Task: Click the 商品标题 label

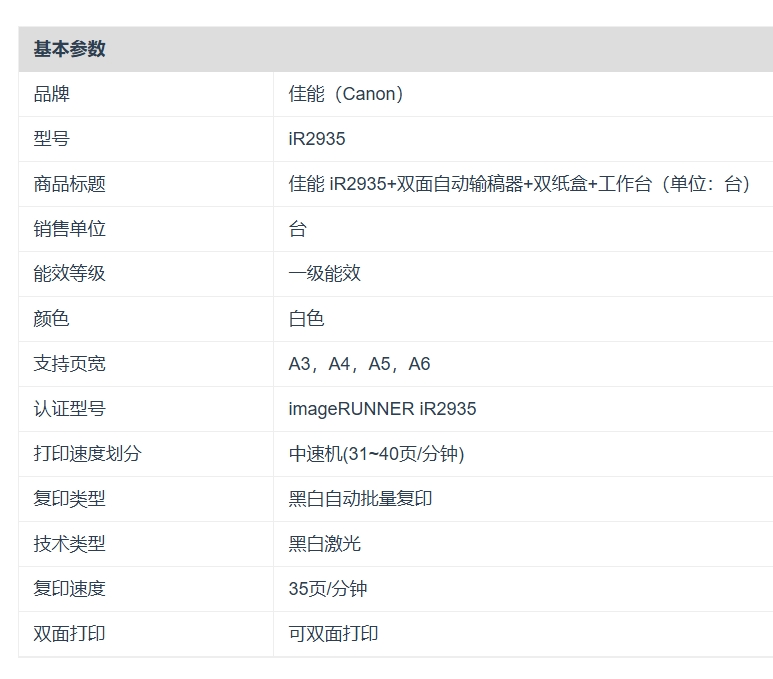Action: [70, 184]
